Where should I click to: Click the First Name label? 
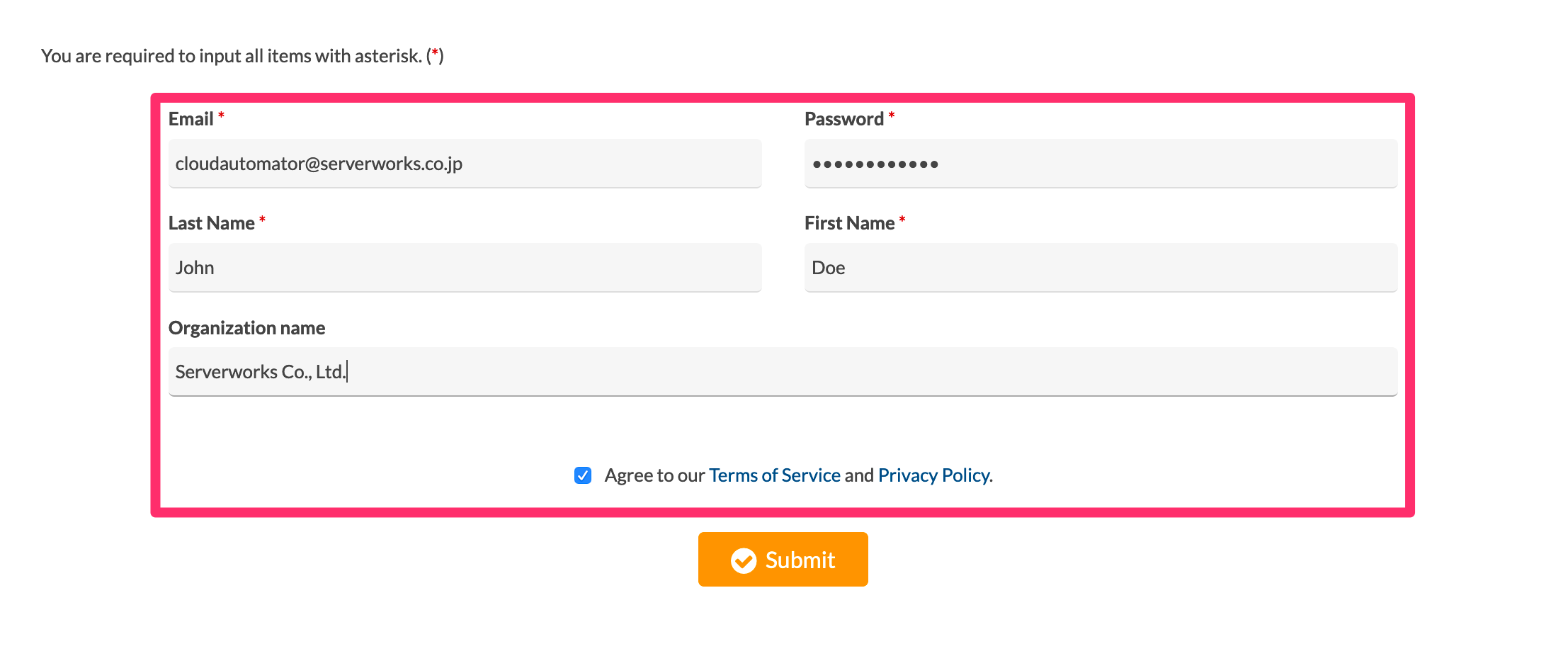click(x=849, y=223)
